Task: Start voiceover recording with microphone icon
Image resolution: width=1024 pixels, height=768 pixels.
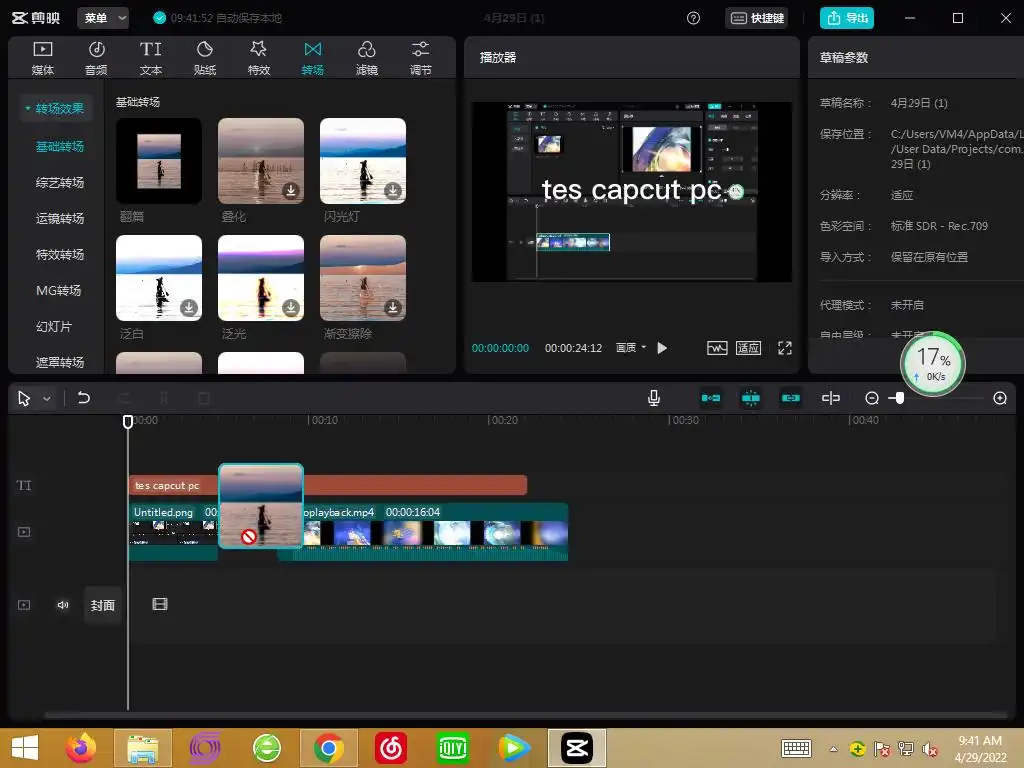Action: [x=654, y=398]
